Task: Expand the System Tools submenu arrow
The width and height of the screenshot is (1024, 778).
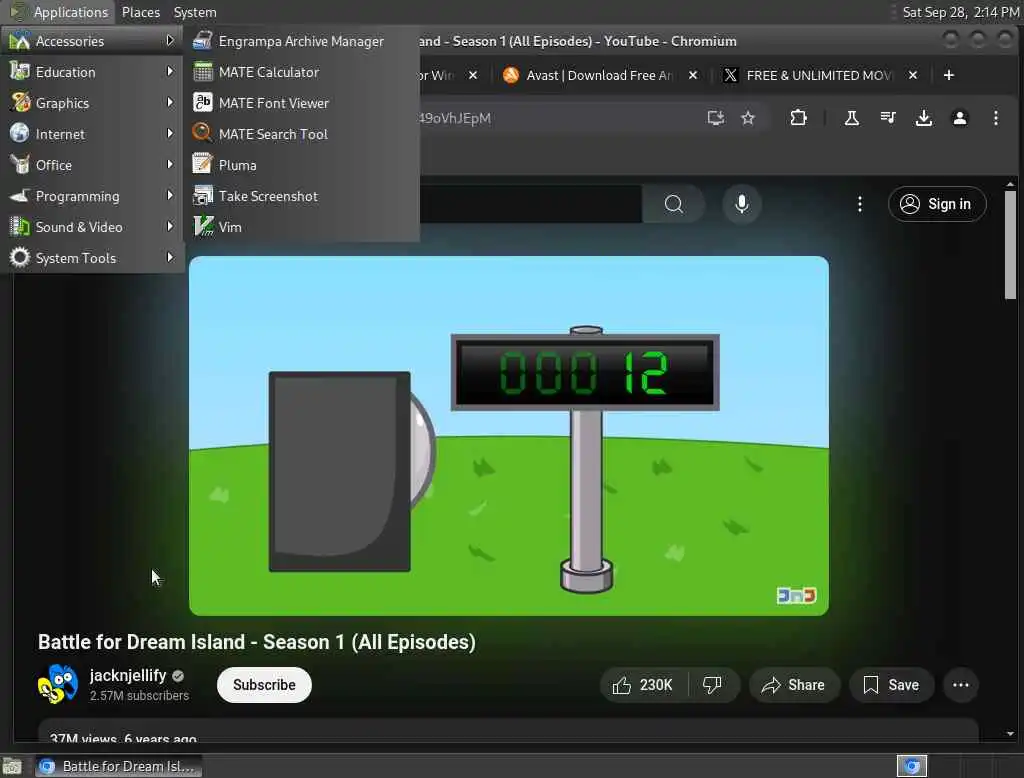Action: 170,257
